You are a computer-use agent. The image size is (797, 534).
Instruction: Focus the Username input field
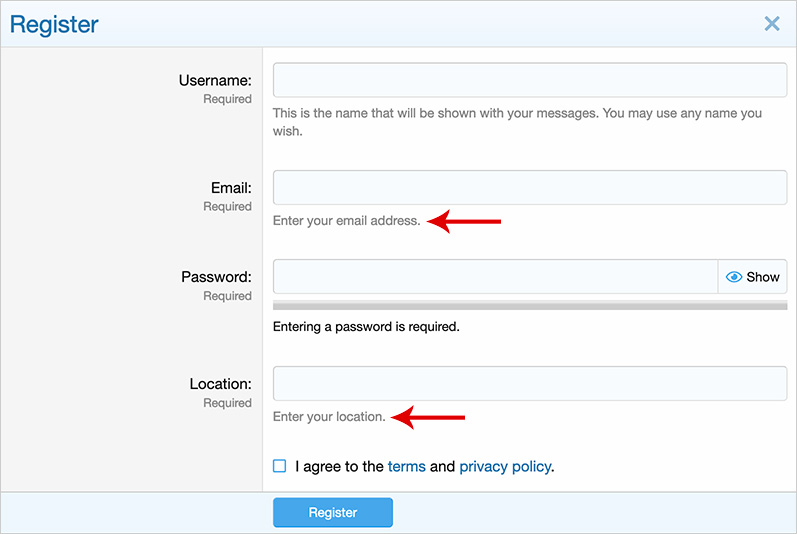pos(529,80)
